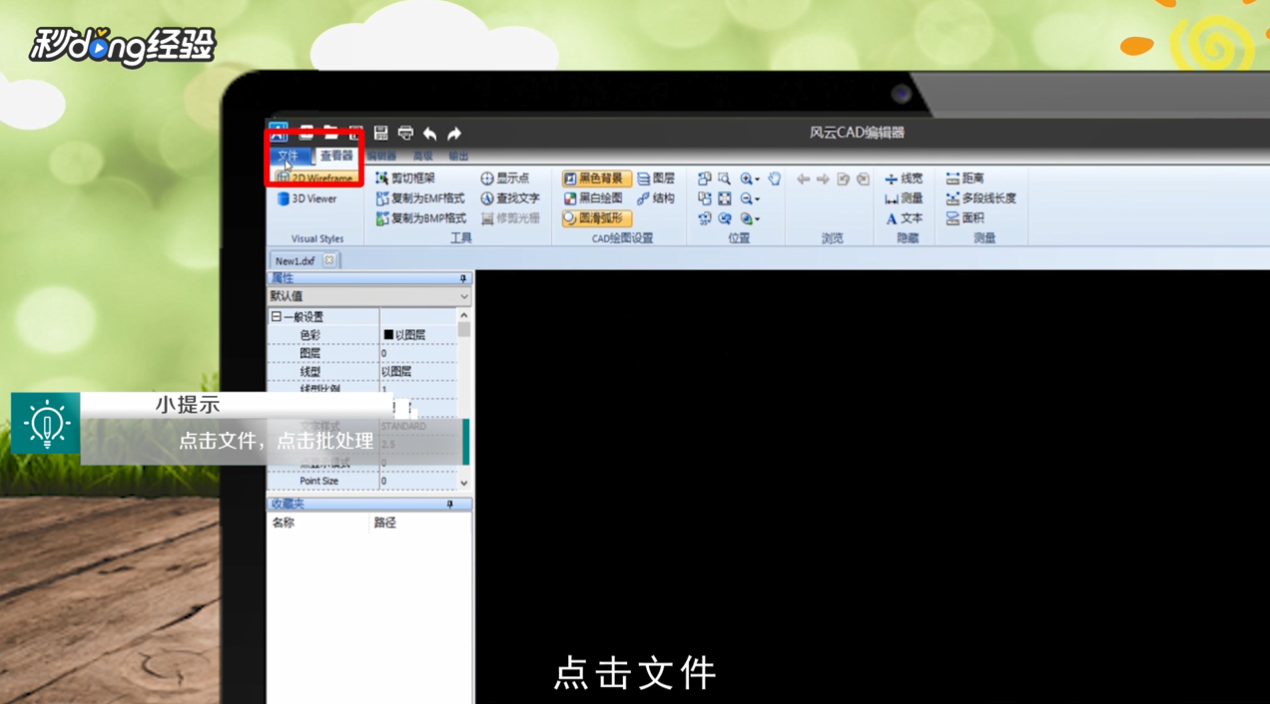Toggle 线宽 line width display
Screen dimensions: 1270x704
pos(904,178)
